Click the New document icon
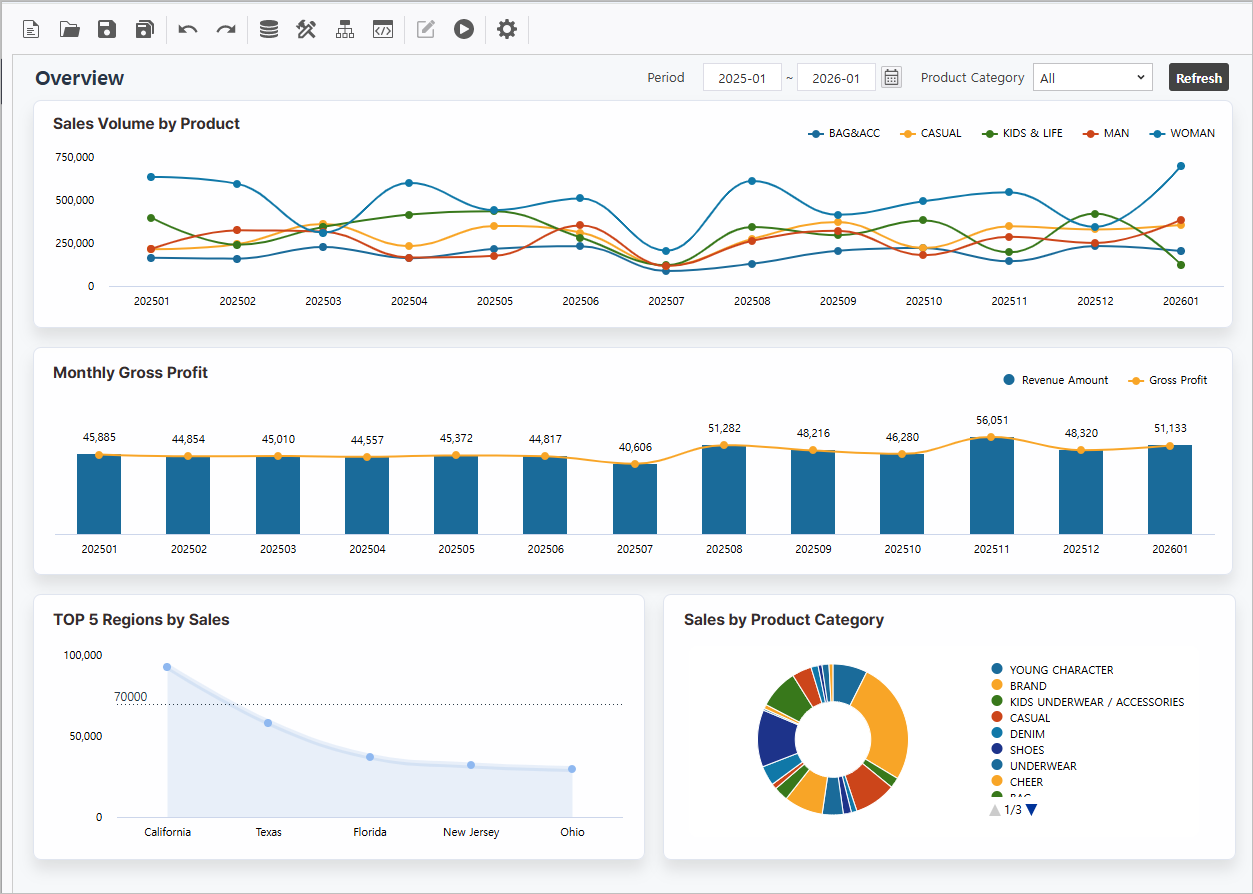 [x=31, y=29]
